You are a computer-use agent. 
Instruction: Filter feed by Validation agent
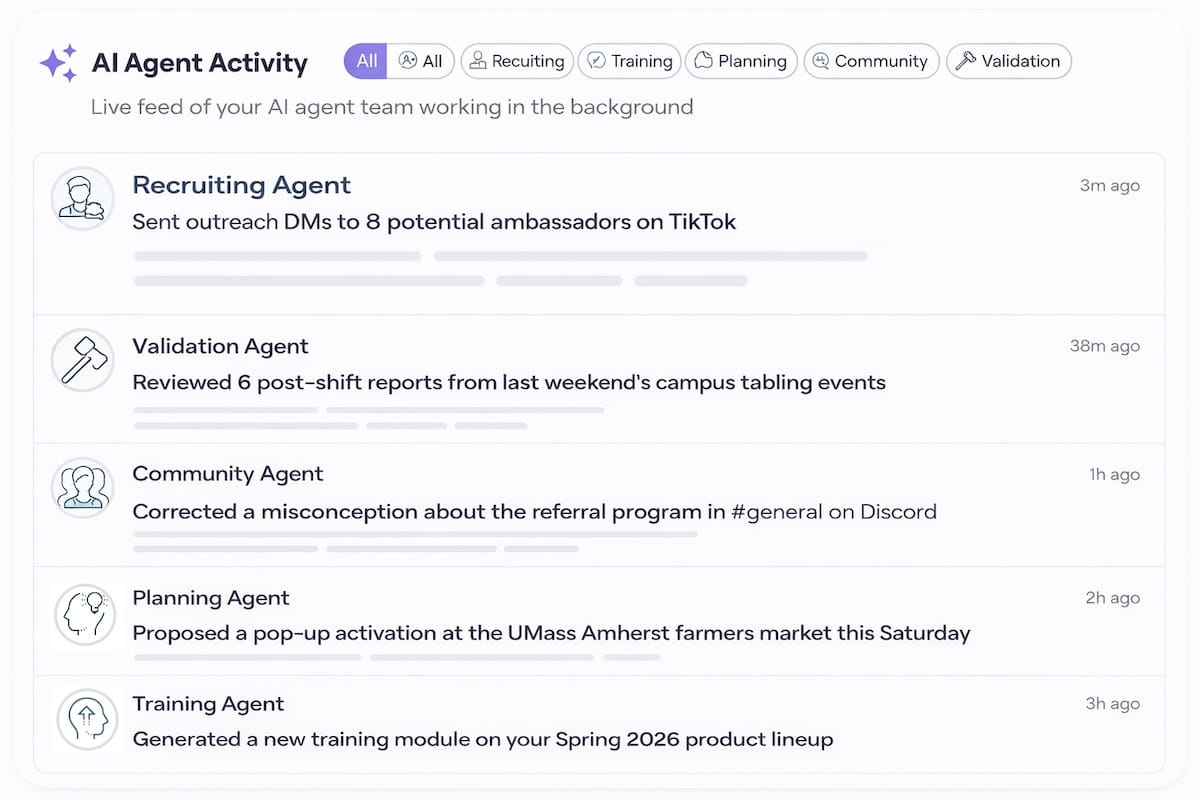tap(1008, 61)
